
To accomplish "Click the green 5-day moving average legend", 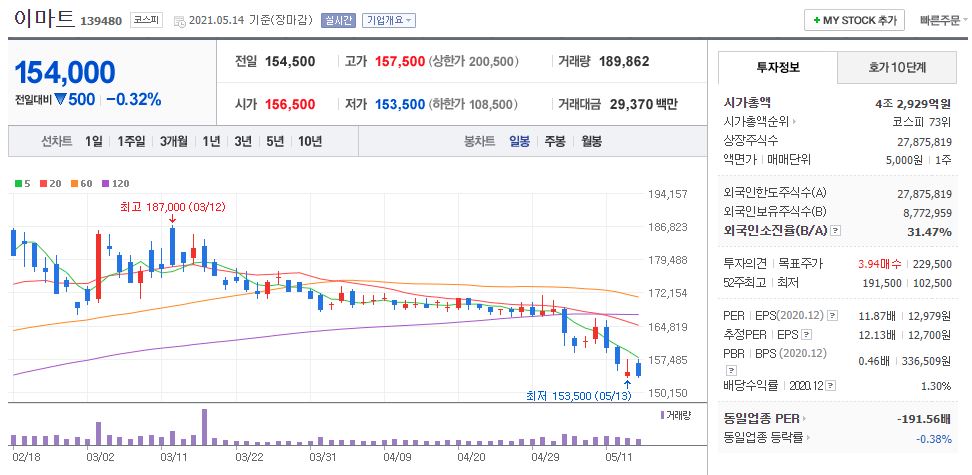I will point(23,184).
